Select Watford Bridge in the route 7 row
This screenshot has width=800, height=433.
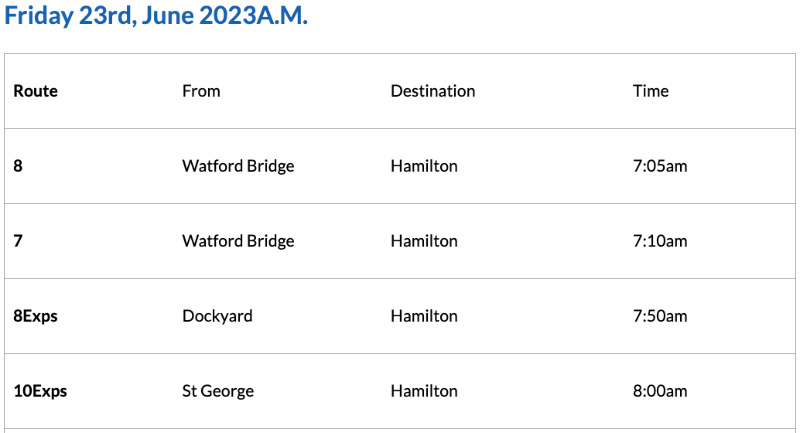pyautogui.click(x=238, y=241)
